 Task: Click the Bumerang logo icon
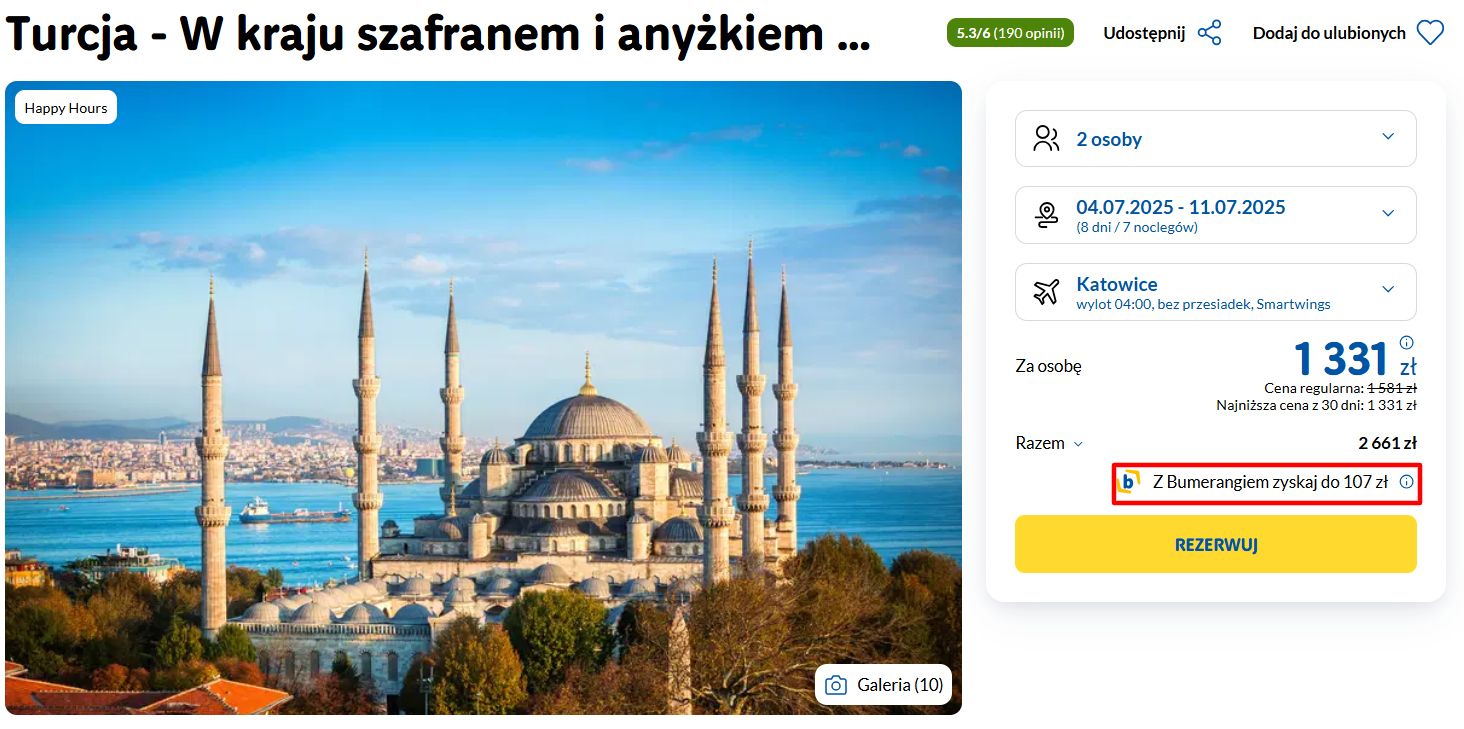1129,482
